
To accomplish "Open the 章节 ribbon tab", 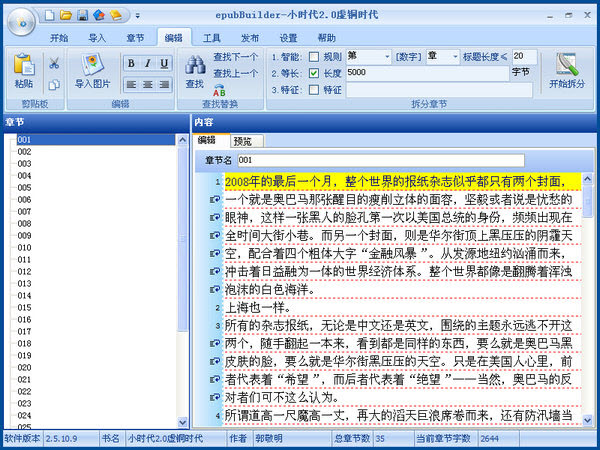I will [135, 38].
